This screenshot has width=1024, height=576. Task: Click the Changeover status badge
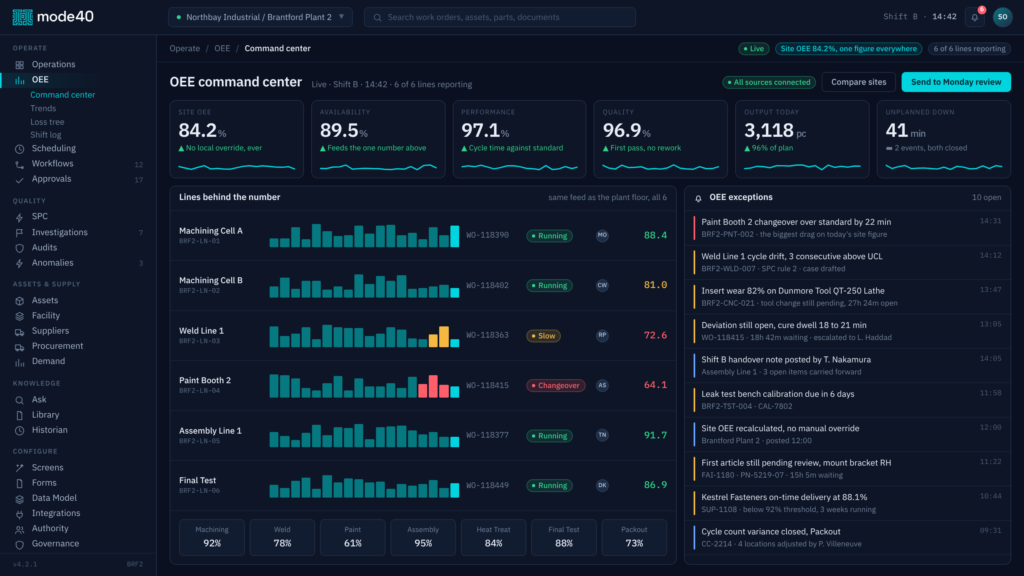[556, 385]
